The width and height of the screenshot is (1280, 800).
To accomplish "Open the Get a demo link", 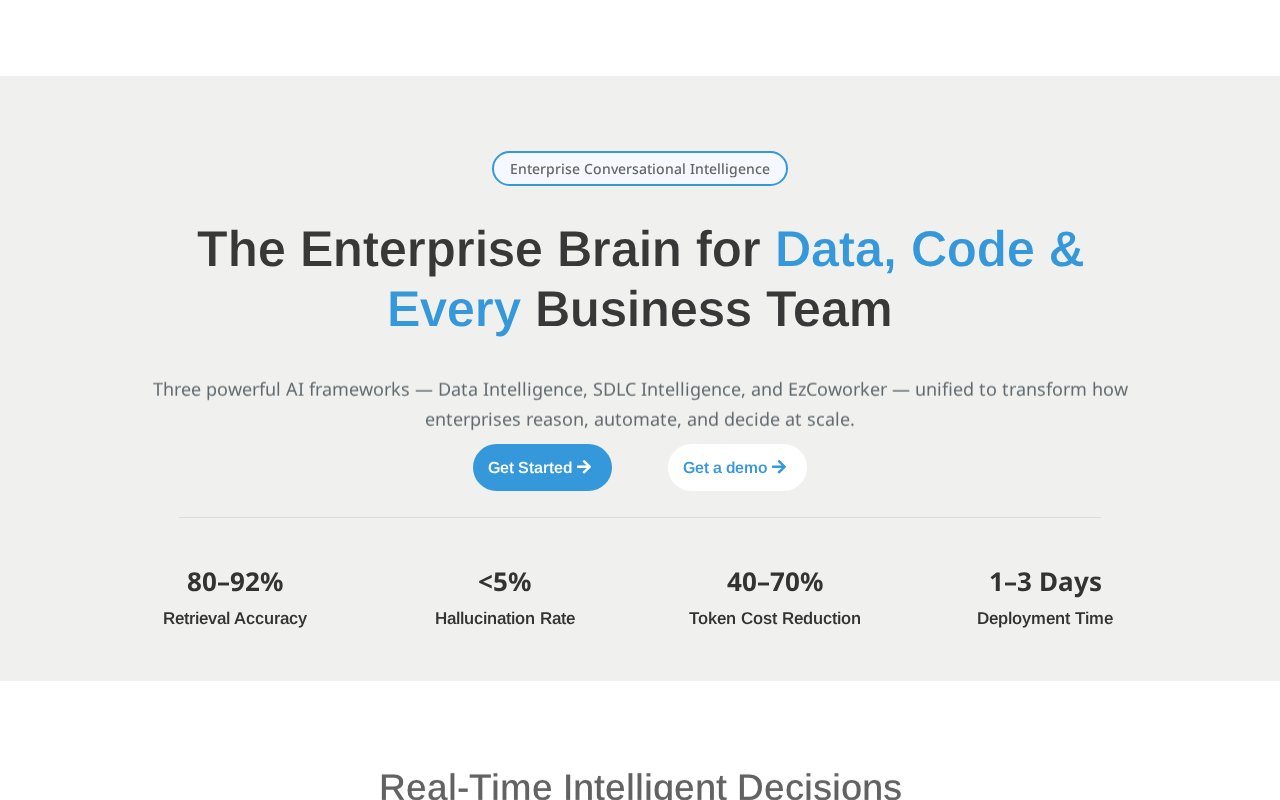I will point(737,467).
